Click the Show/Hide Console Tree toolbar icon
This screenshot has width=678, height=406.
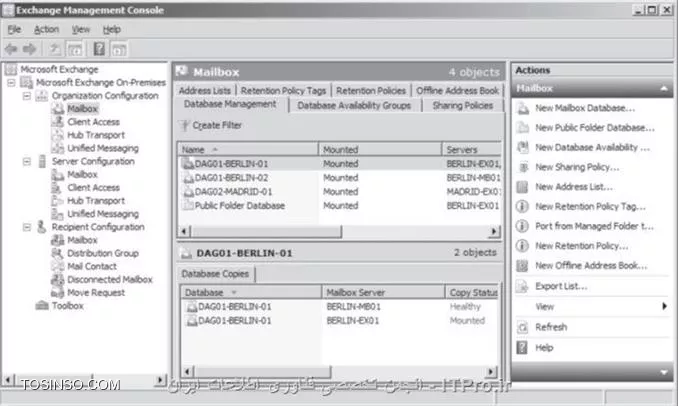[74, 49]
